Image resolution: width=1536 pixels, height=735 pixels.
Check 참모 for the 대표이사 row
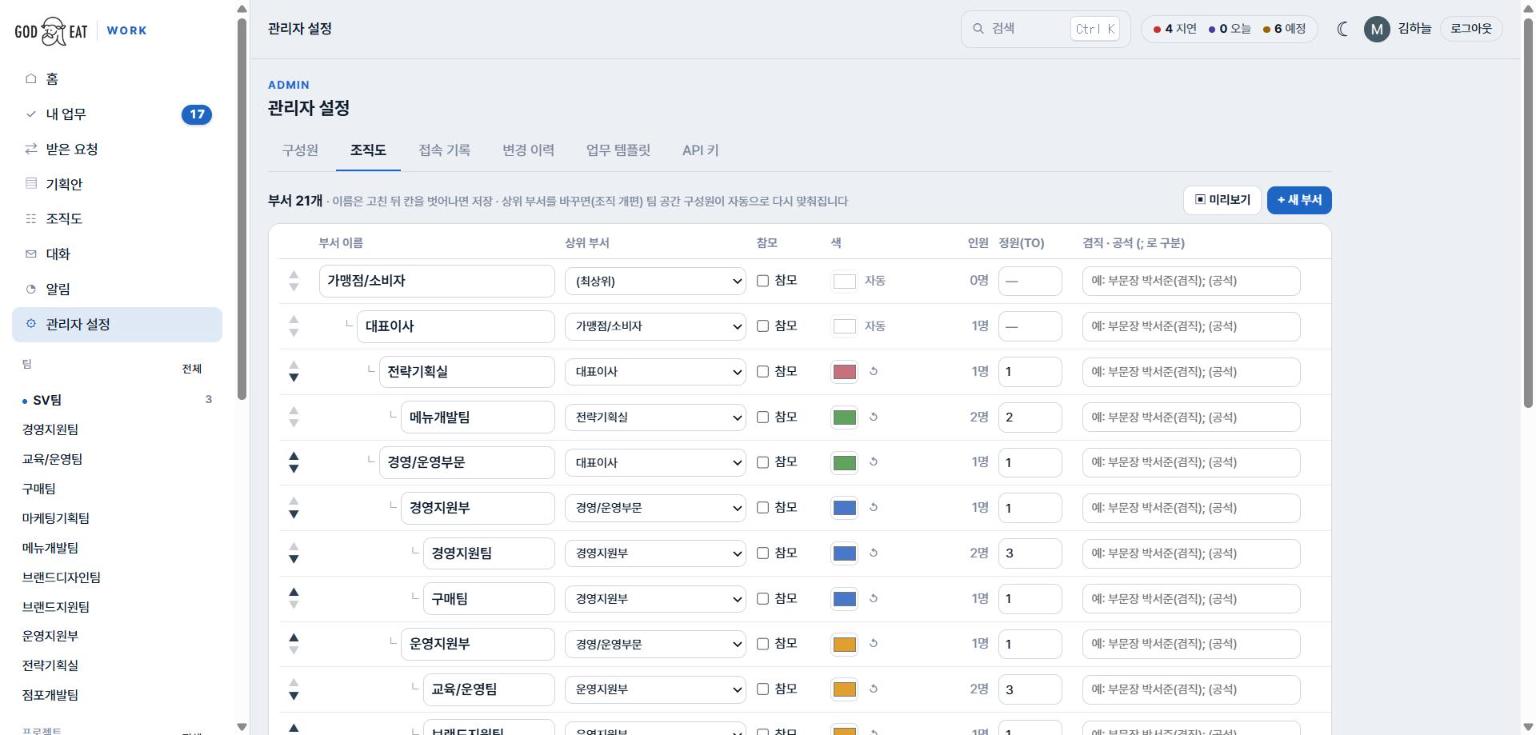(763, 326)
